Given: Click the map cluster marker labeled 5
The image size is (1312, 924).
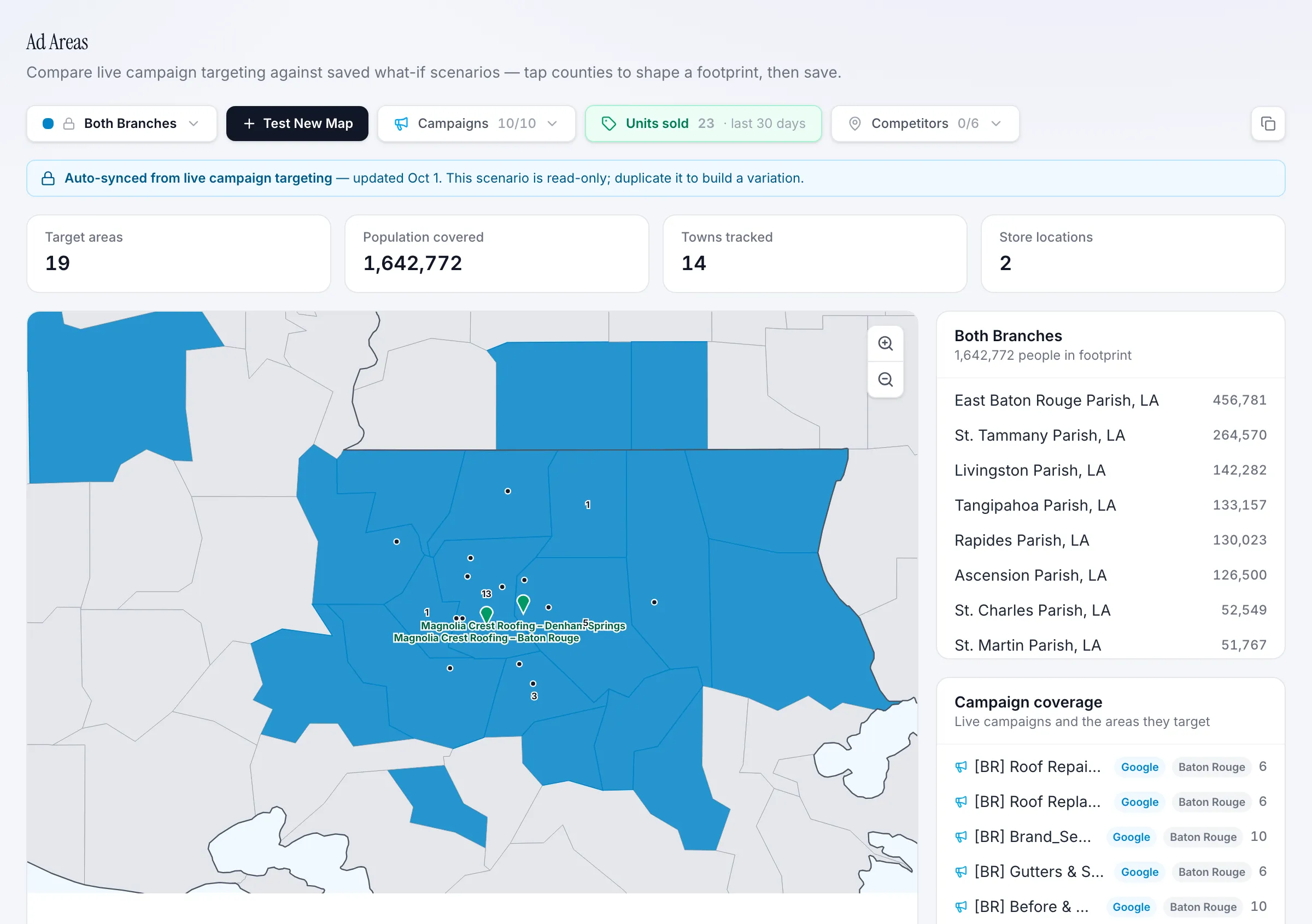Looking at the screenshot, I should (585, 622).
